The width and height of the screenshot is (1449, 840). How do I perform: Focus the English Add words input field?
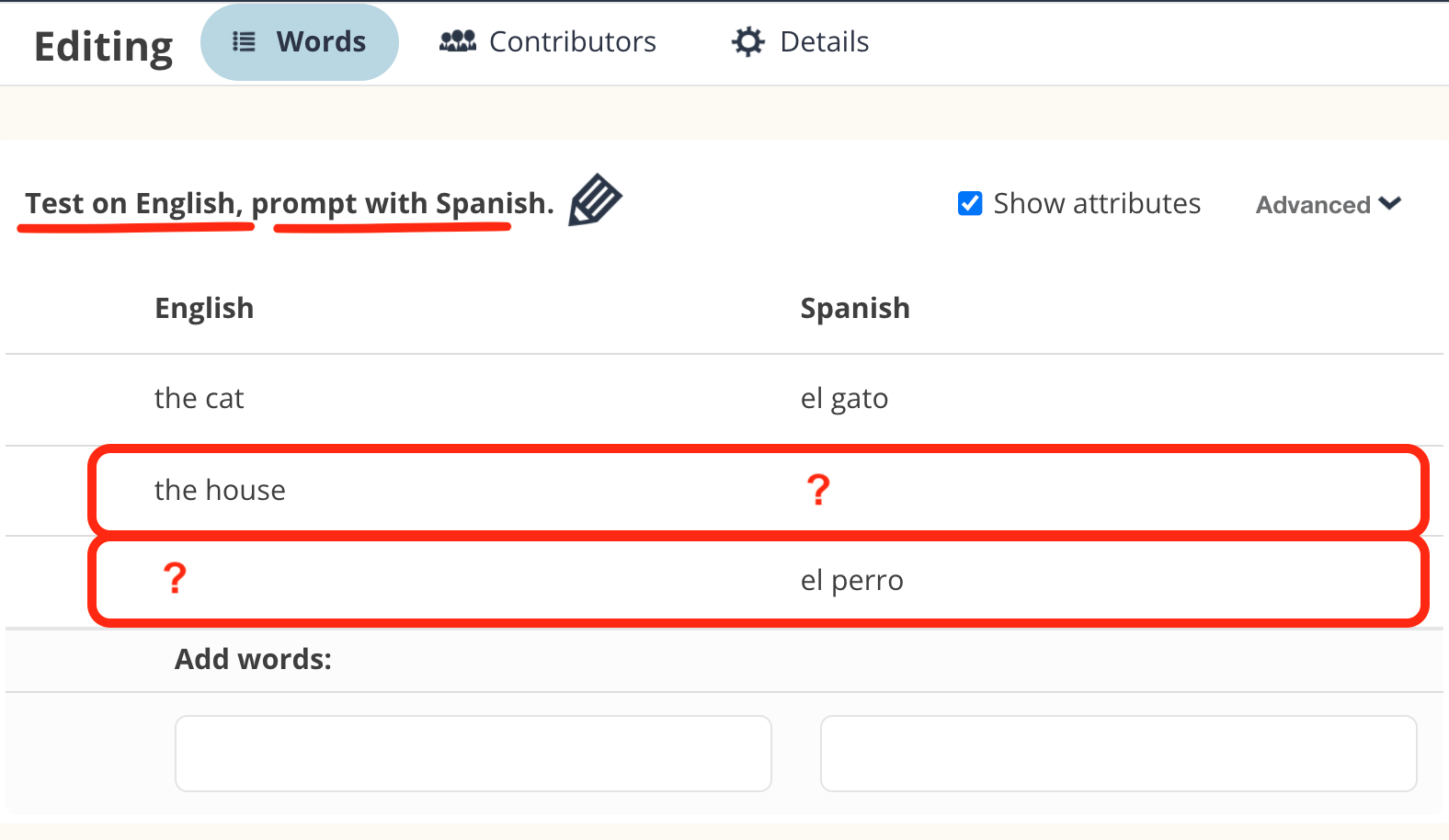pyautogui.click(x=473, y=754)
